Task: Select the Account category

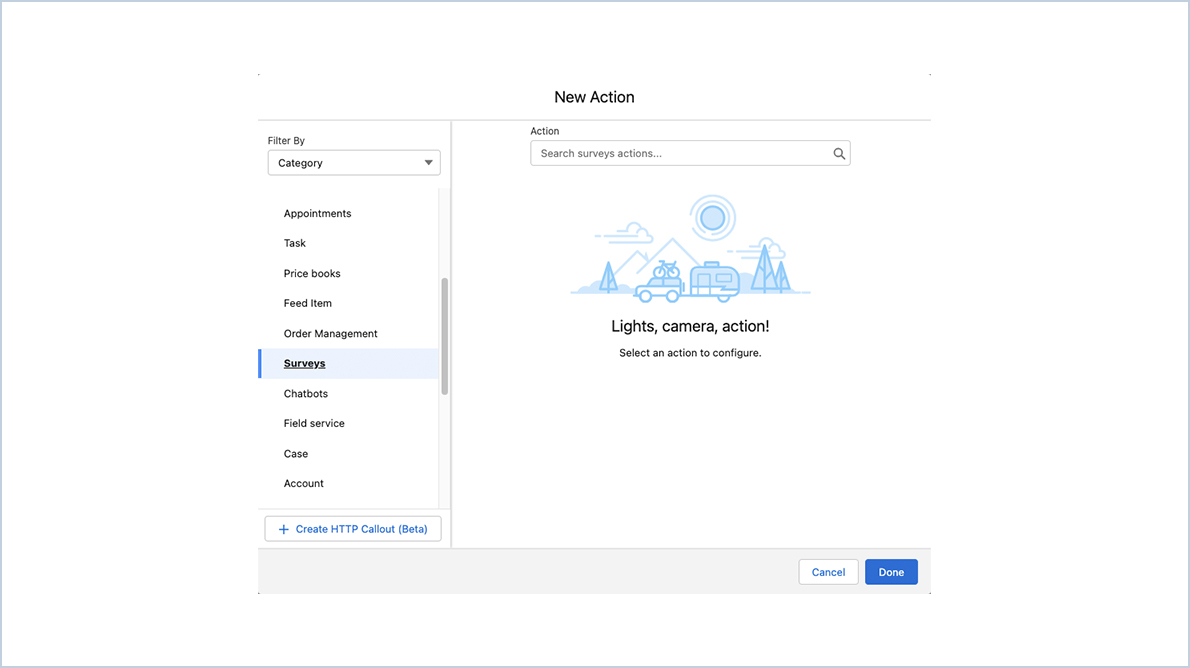Action: point(303,483)
